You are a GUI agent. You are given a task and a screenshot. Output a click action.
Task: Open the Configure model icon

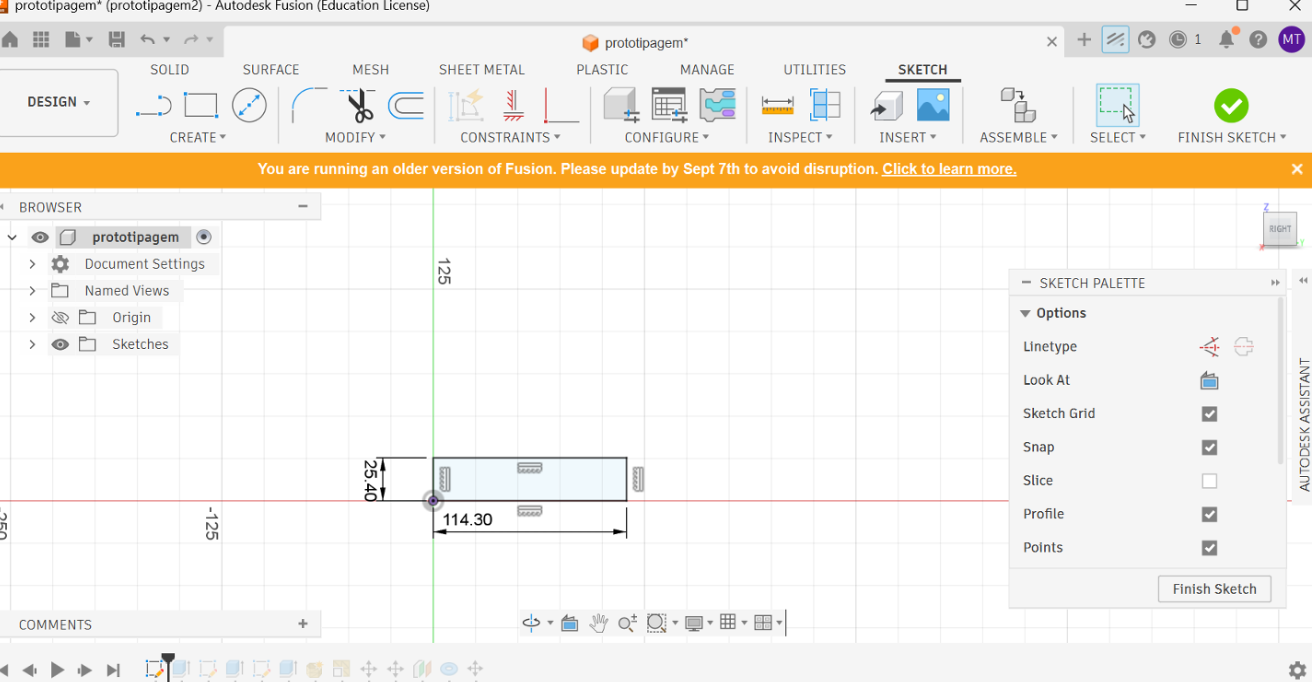coord(621,105)
